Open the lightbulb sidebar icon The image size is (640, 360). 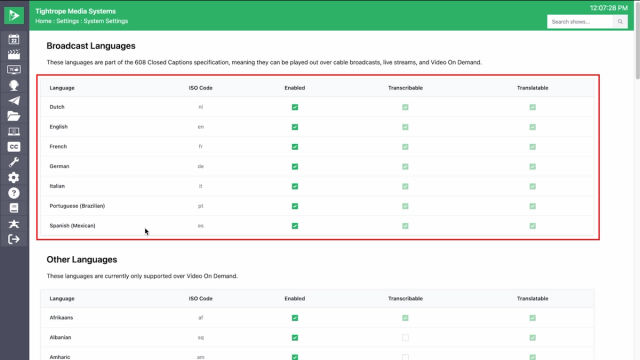[14, 85]
